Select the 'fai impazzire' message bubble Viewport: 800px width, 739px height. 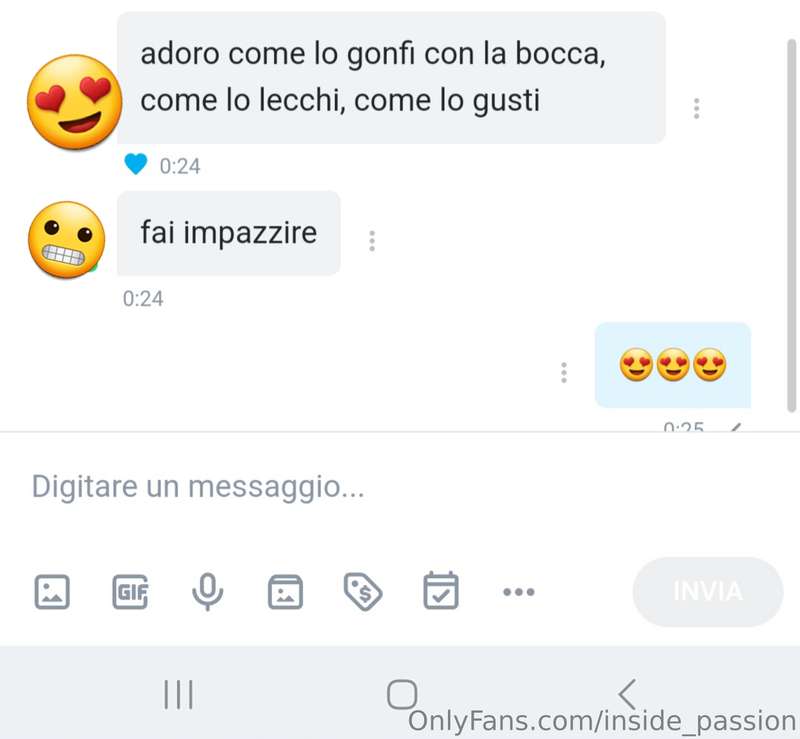(x=229, y=233)
